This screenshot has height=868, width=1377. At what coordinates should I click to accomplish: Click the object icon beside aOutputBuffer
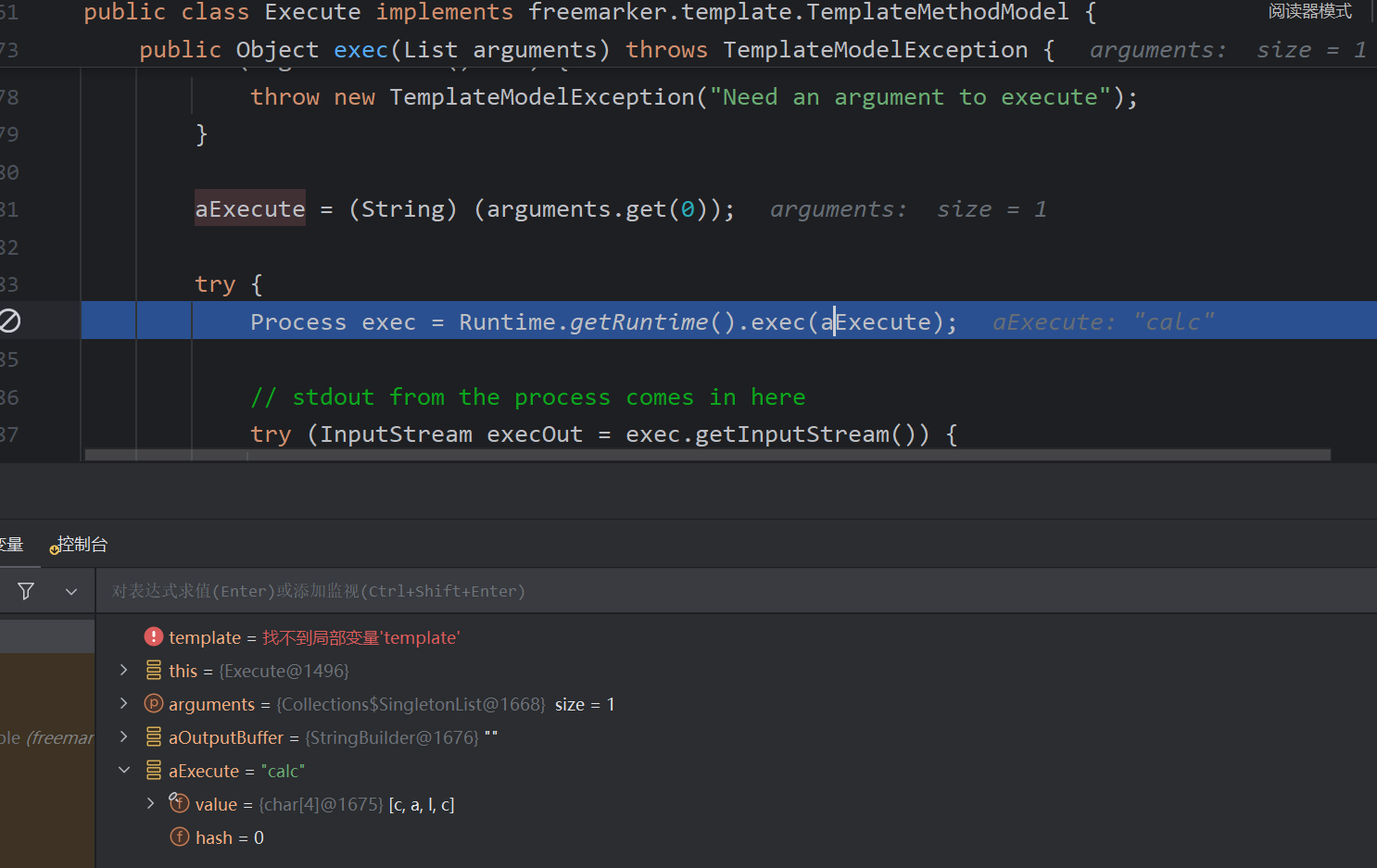[154, 737]
